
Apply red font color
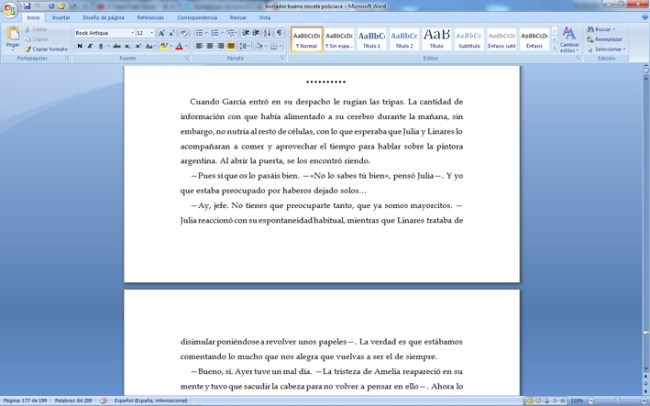point(179,46)
